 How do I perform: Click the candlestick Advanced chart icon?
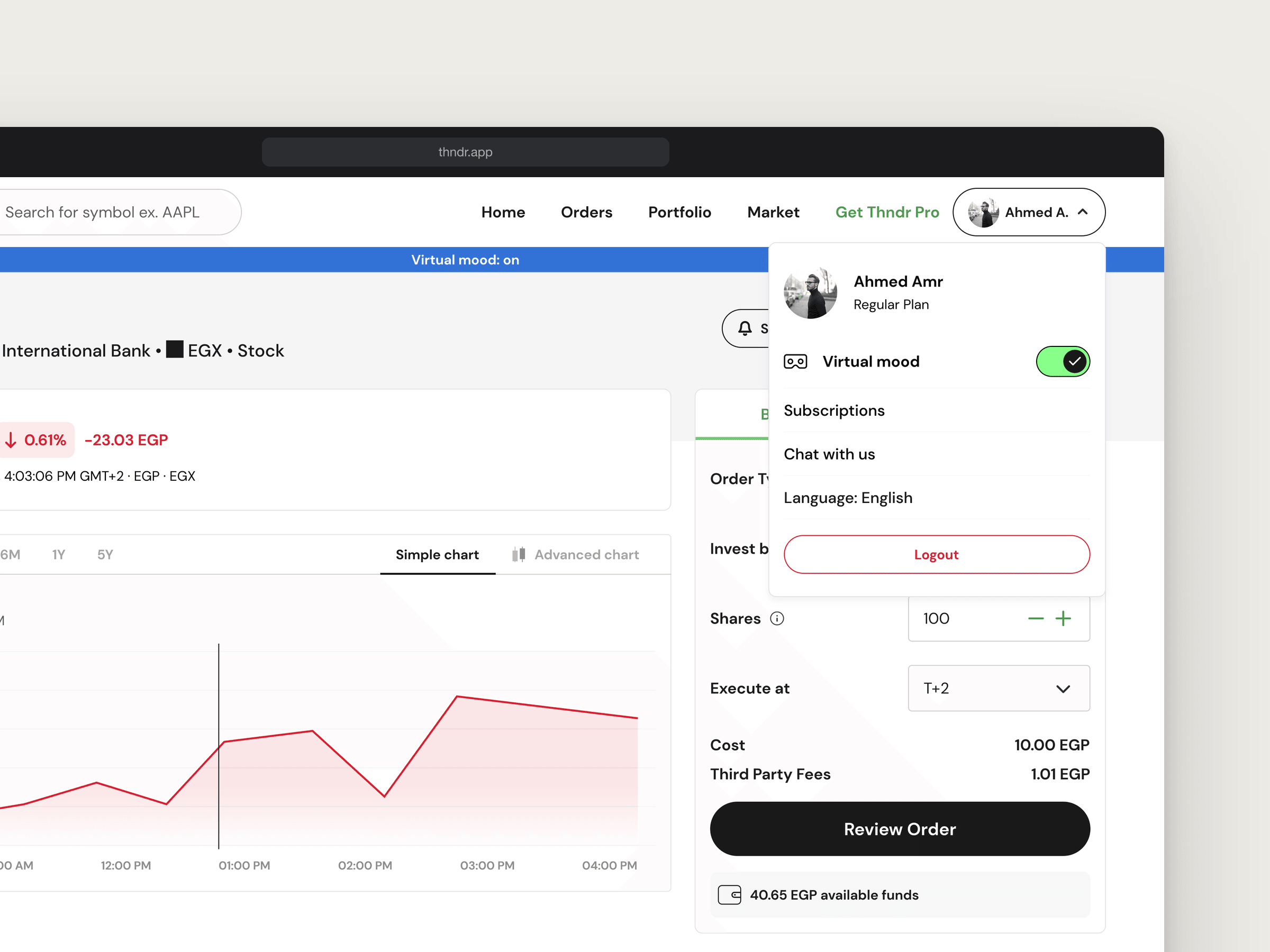[519, 554]
